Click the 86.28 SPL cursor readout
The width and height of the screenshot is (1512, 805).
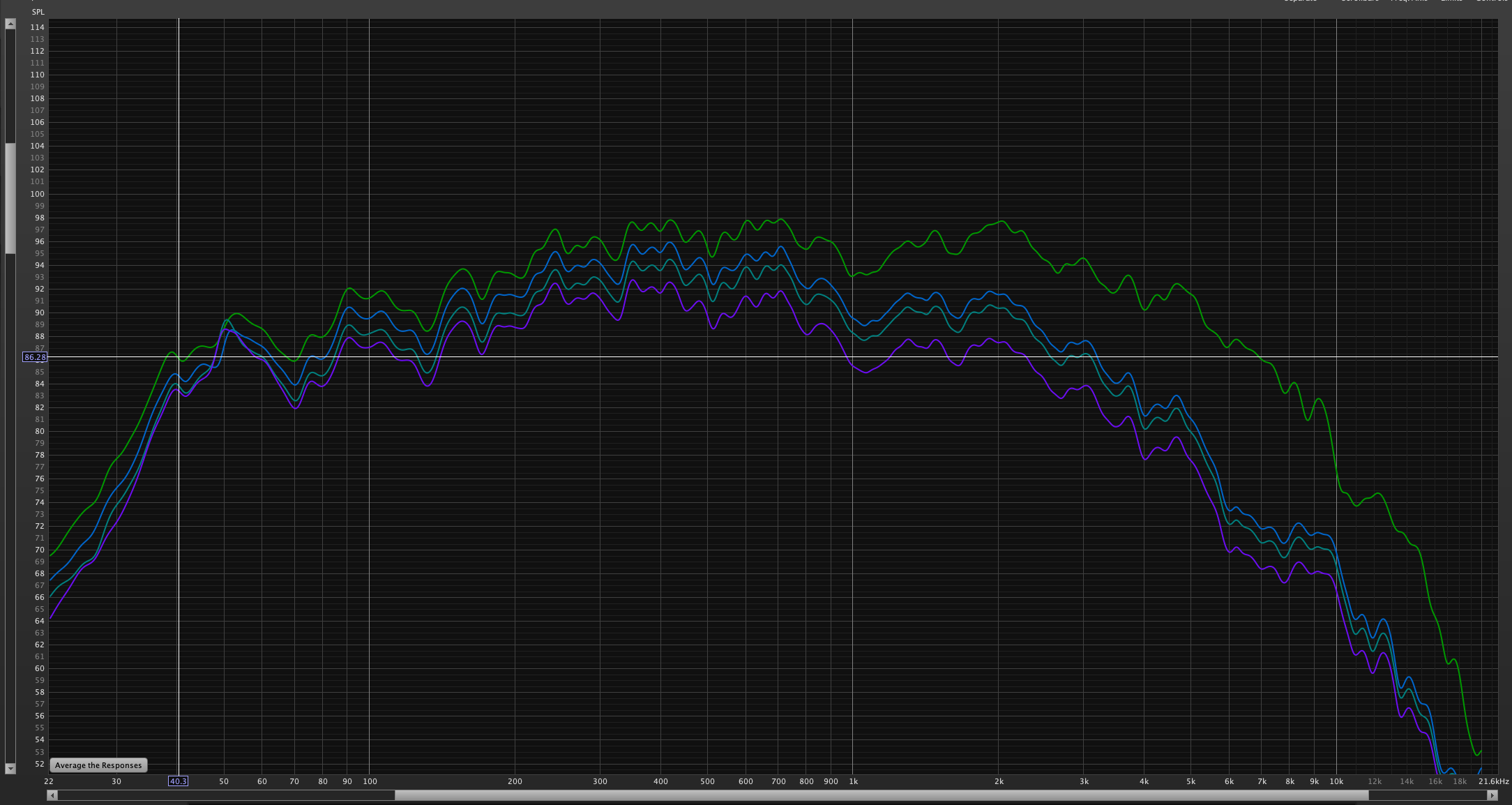pyautogui.click(x=35, y=357)
